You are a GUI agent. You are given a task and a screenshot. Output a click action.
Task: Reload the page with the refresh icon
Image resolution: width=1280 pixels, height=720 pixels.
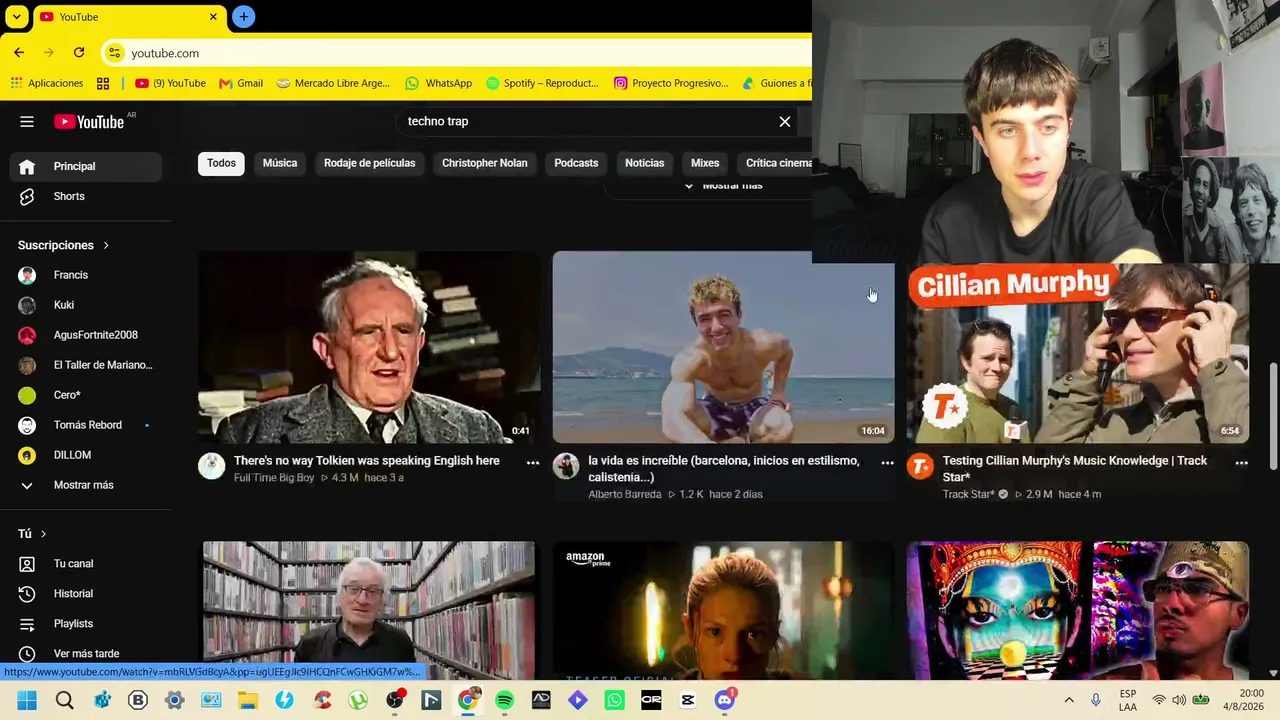(79, 53)
